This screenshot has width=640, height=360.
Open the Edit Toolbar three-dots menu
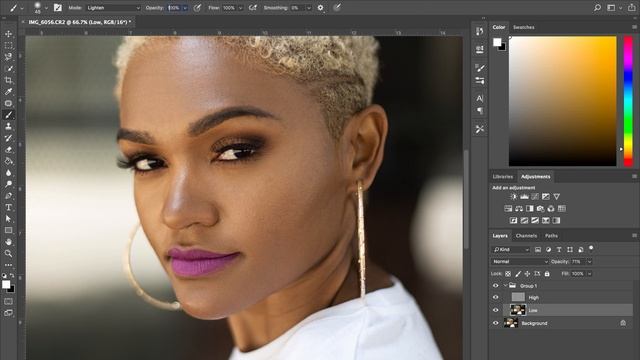coord(8,265)
